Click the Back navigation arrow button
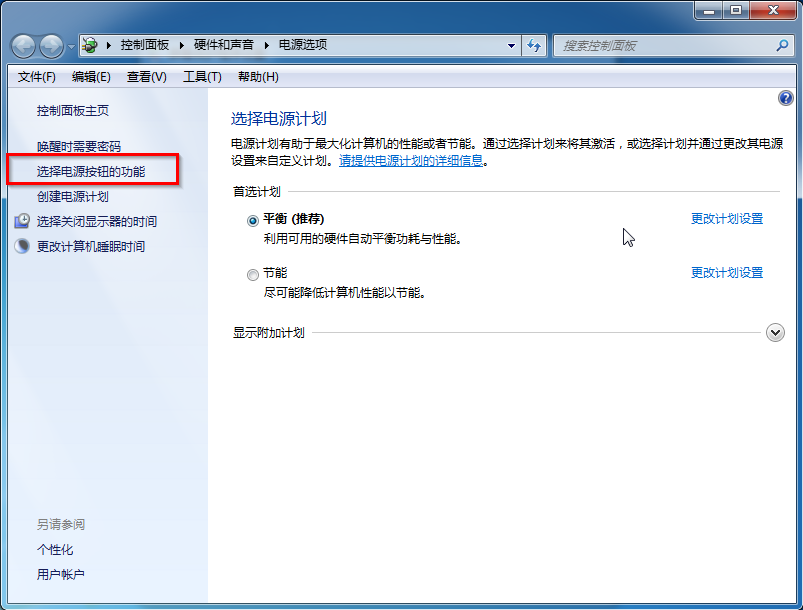Viewport: 803px width, 610px height. [23, 46]
